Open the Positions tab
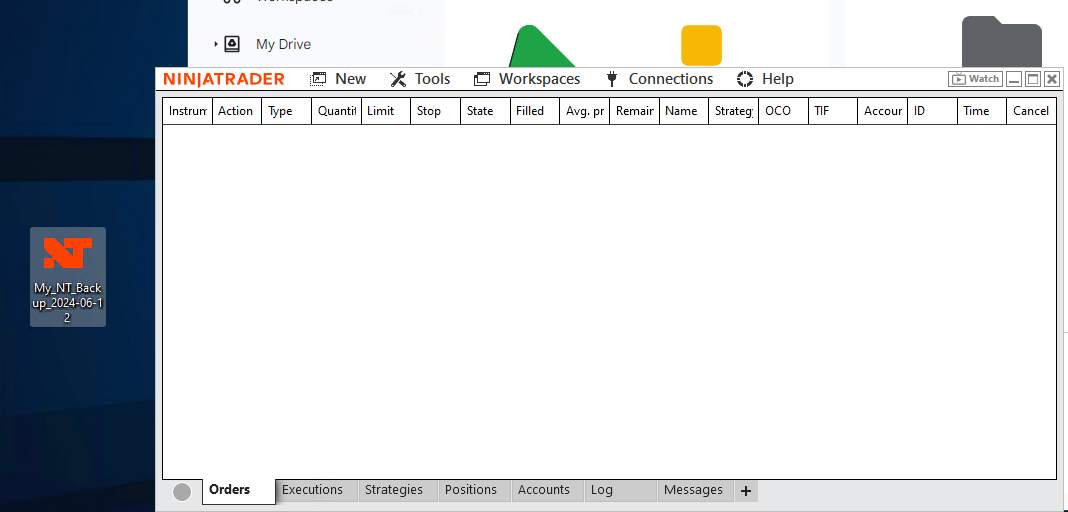1068x512 pixels. pyautogui.click(x=471, y=490)
